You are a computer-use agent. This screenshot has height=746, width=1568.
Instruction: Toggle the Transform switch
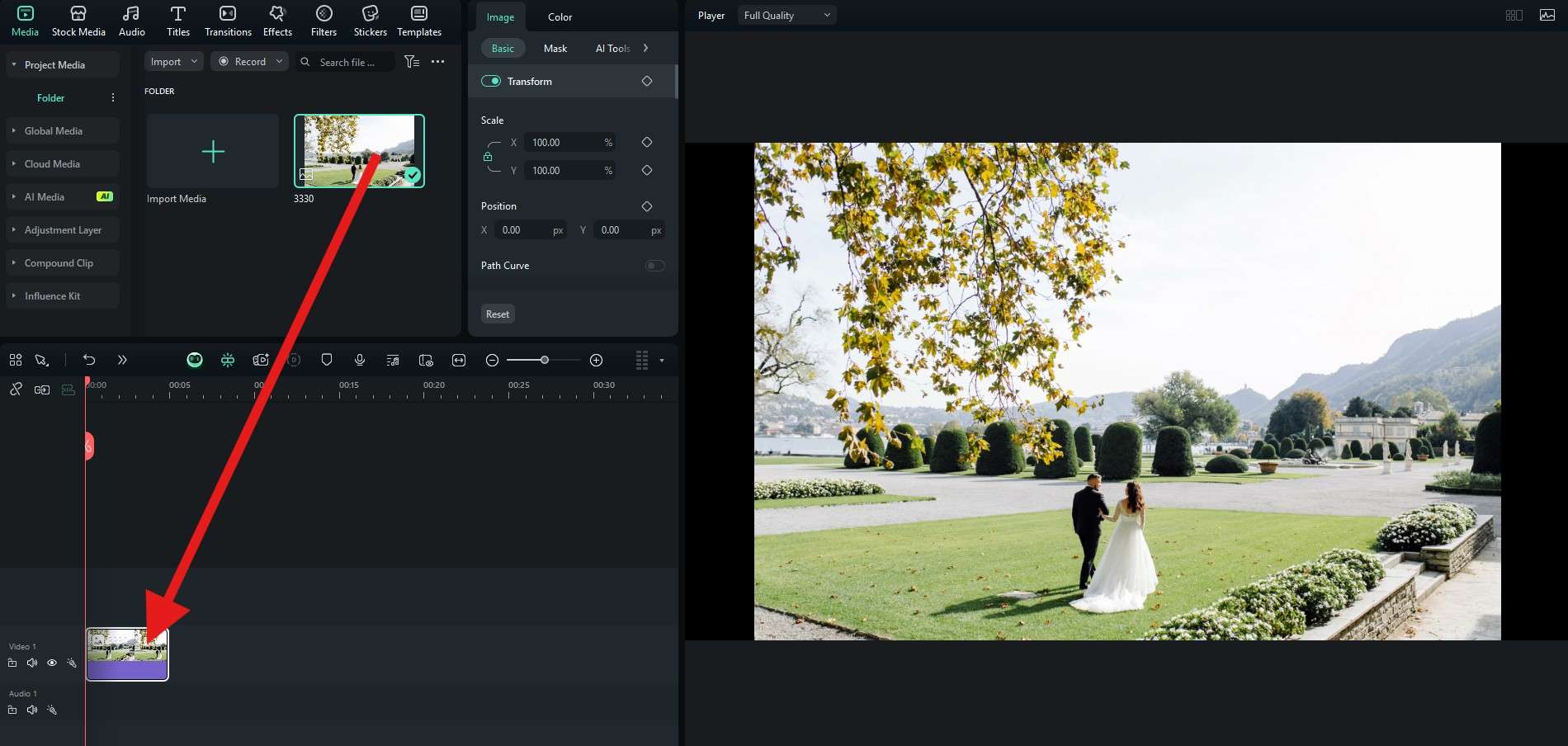coord(491,81)
